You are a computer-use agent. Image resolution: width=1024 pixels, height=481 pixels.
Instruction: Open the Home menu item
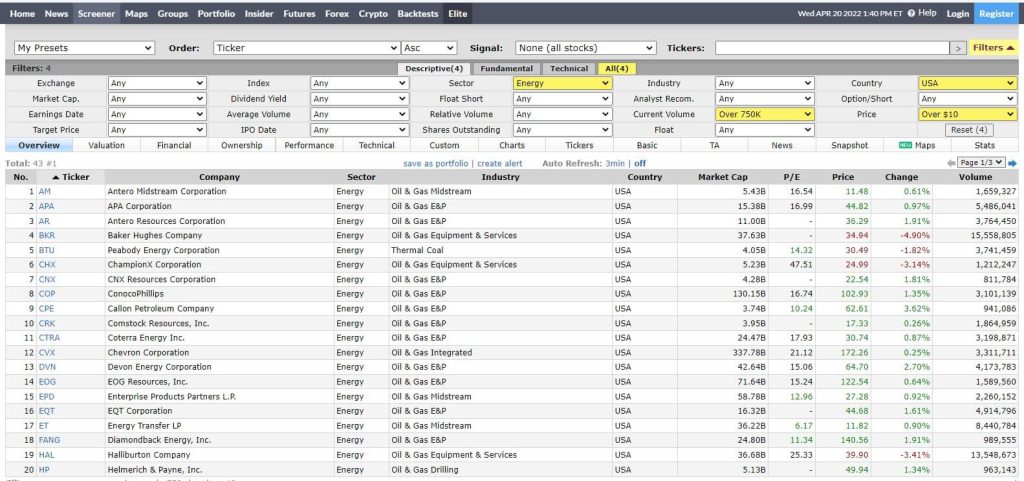tap(22, 14)
